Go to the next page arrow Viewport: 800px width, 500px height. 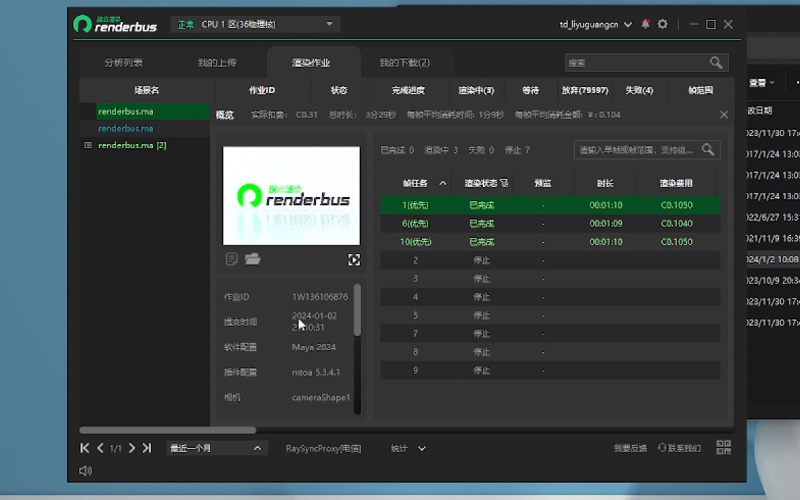click(132, 448)
